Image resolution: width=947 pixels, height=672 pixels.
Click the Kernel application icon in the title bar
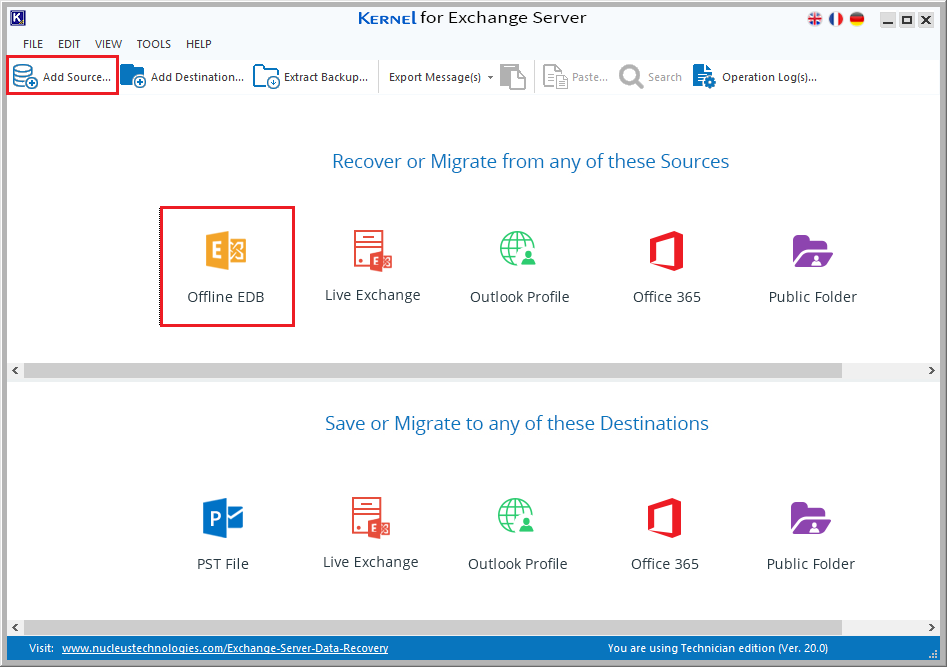18,18
